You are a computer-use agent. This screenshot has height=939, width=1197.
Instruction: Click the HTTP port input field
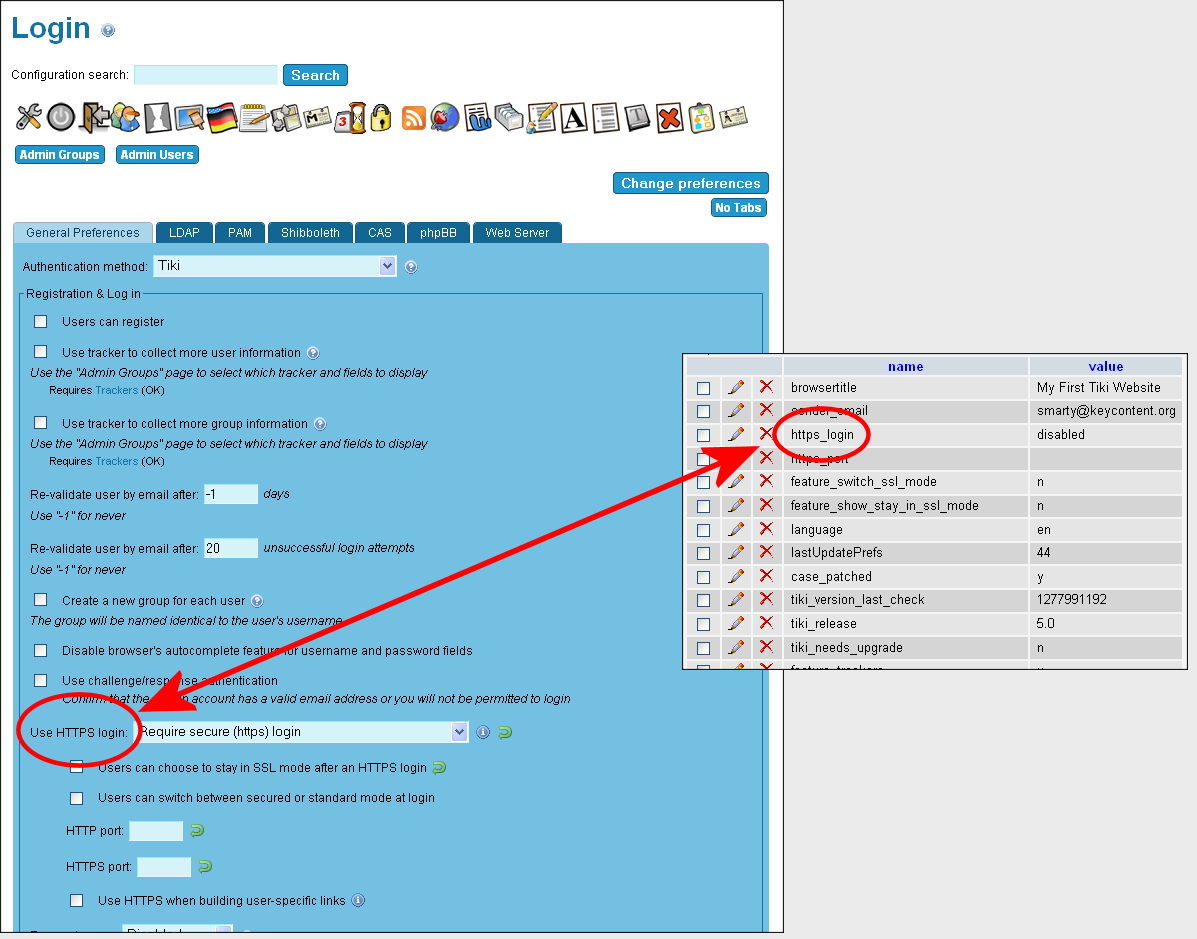point(156,831)
